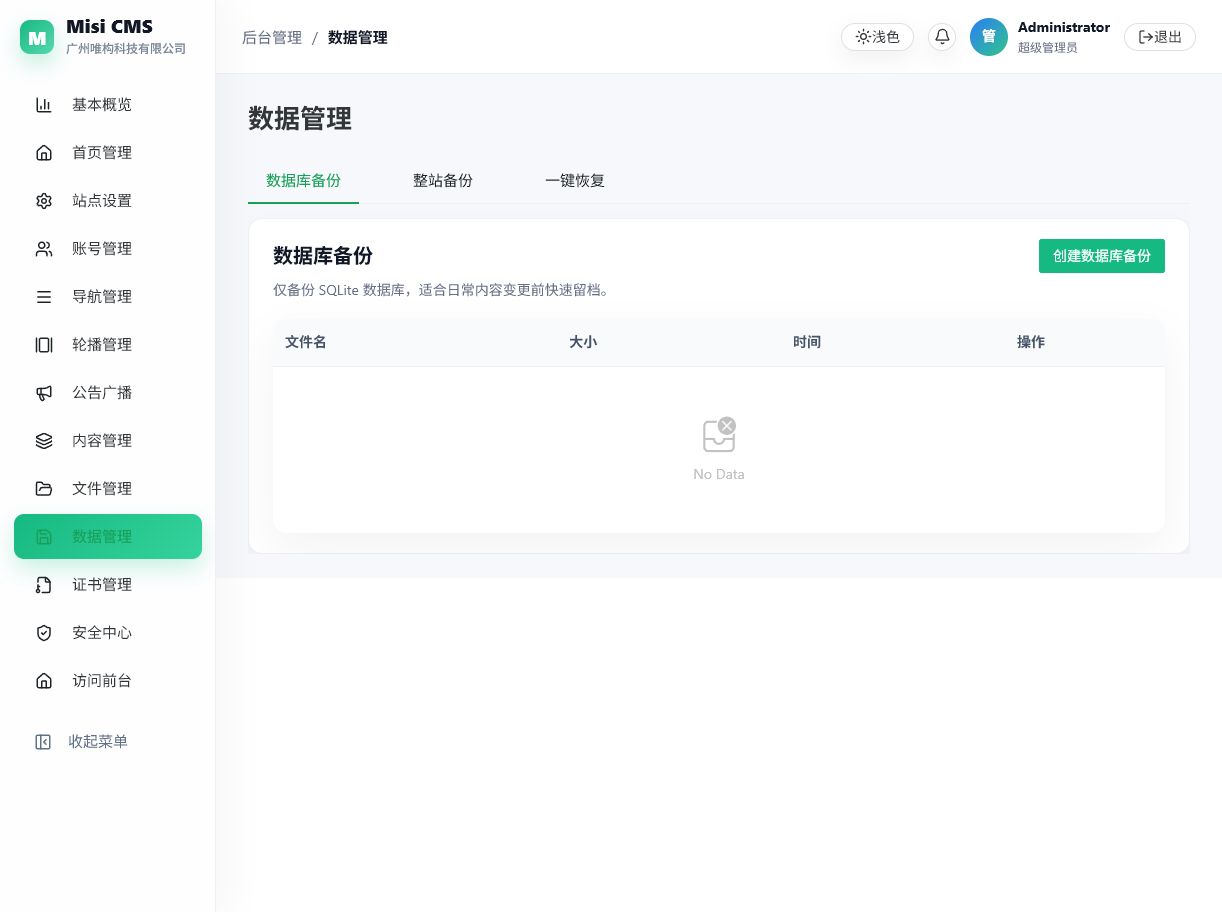Switch to the 一键恢复 tab

575,181
